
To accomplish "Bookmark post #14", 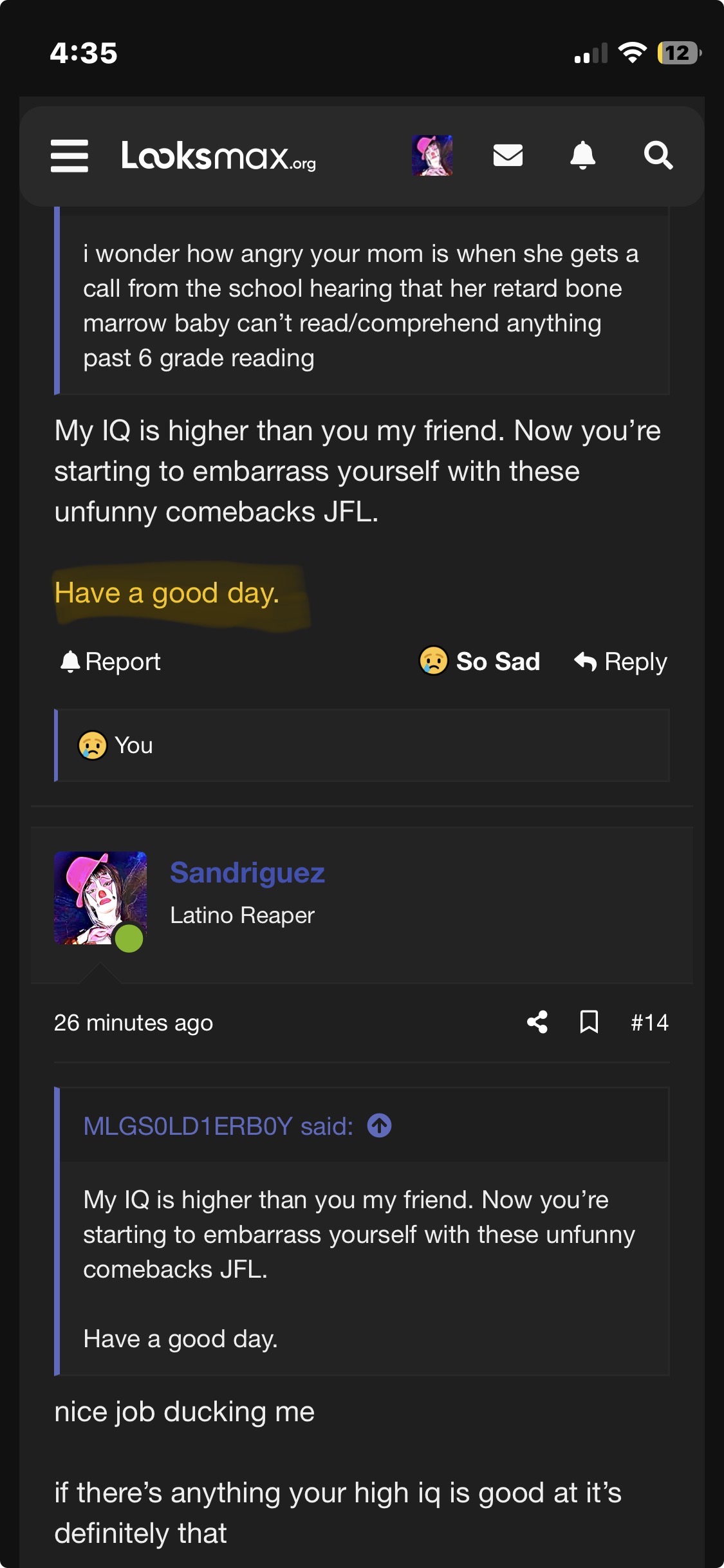I will tap(589, 1022).
